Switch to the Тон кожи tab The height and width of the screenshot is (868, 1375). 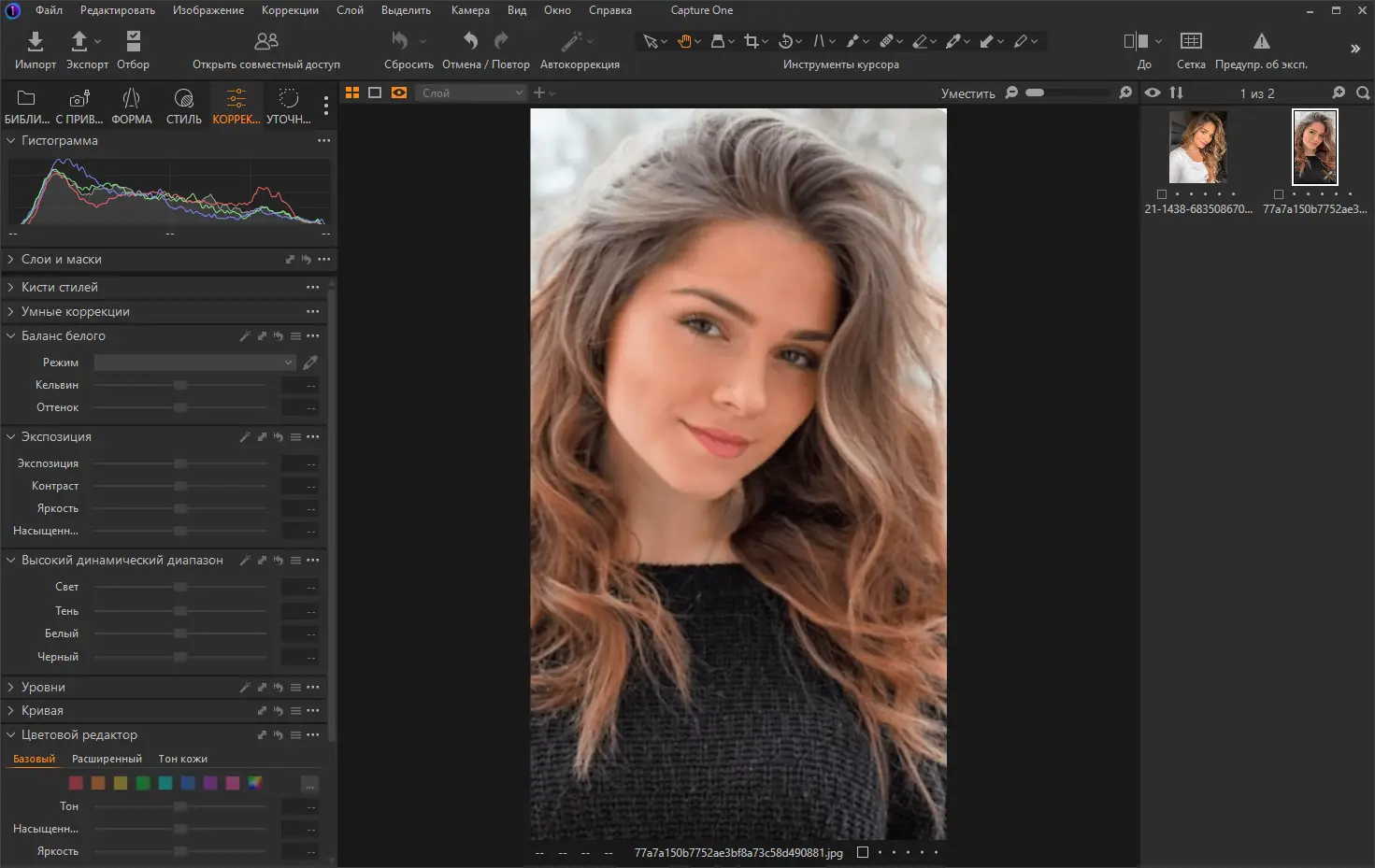tap(182, 759)
